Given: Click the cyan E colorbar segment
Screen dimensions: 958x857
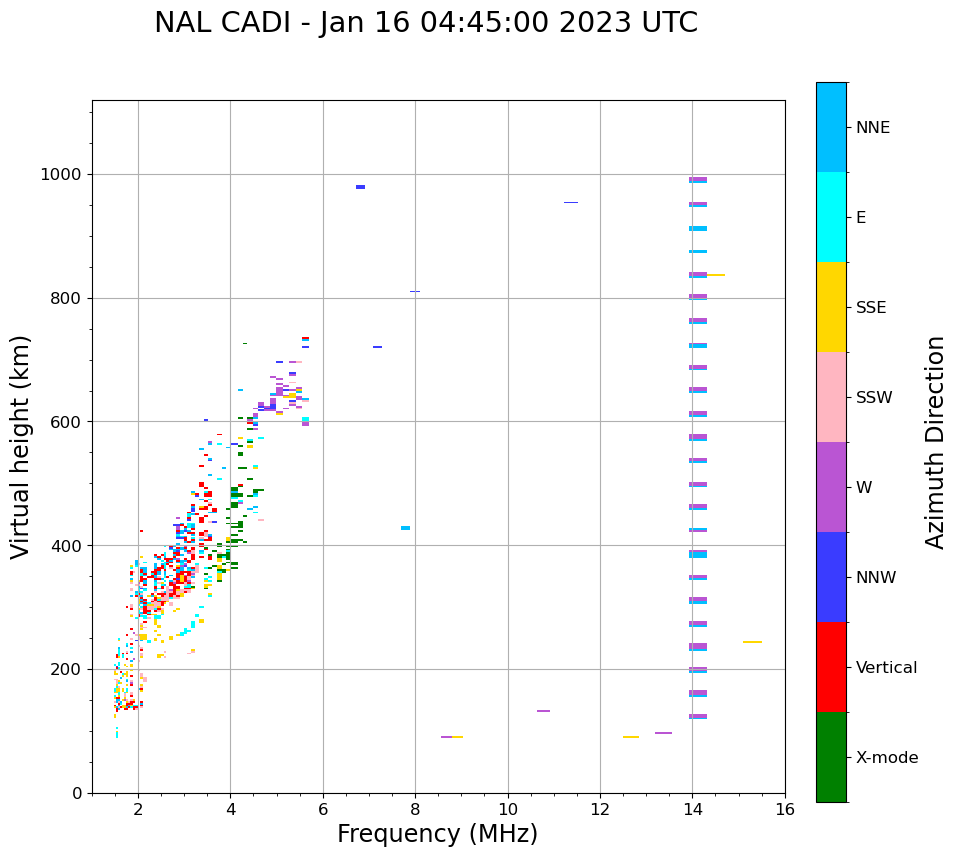Looking at the screenshot, I should [831, 217].
